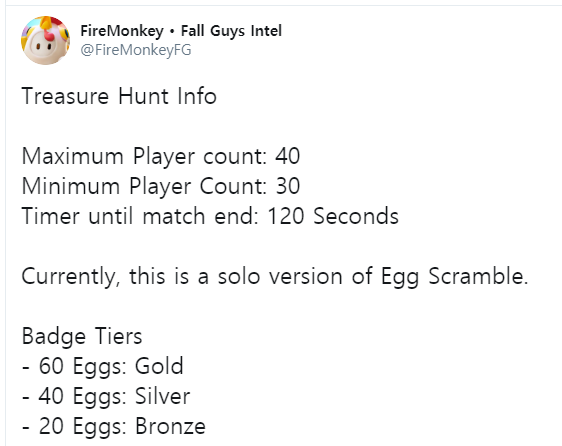Open FireMonkey's chicken costume profile avatar
Viewport: 562px width, 446px height.
coord(45,40)
